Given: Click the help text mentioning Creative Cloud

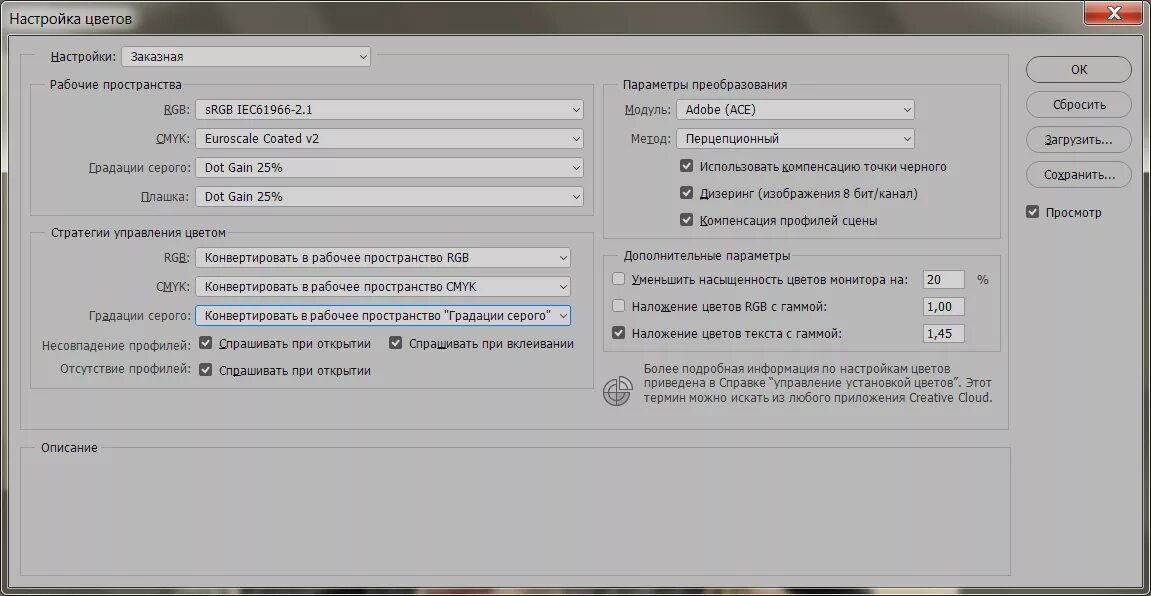Looking at the screenshot, I should coord(818,383).
